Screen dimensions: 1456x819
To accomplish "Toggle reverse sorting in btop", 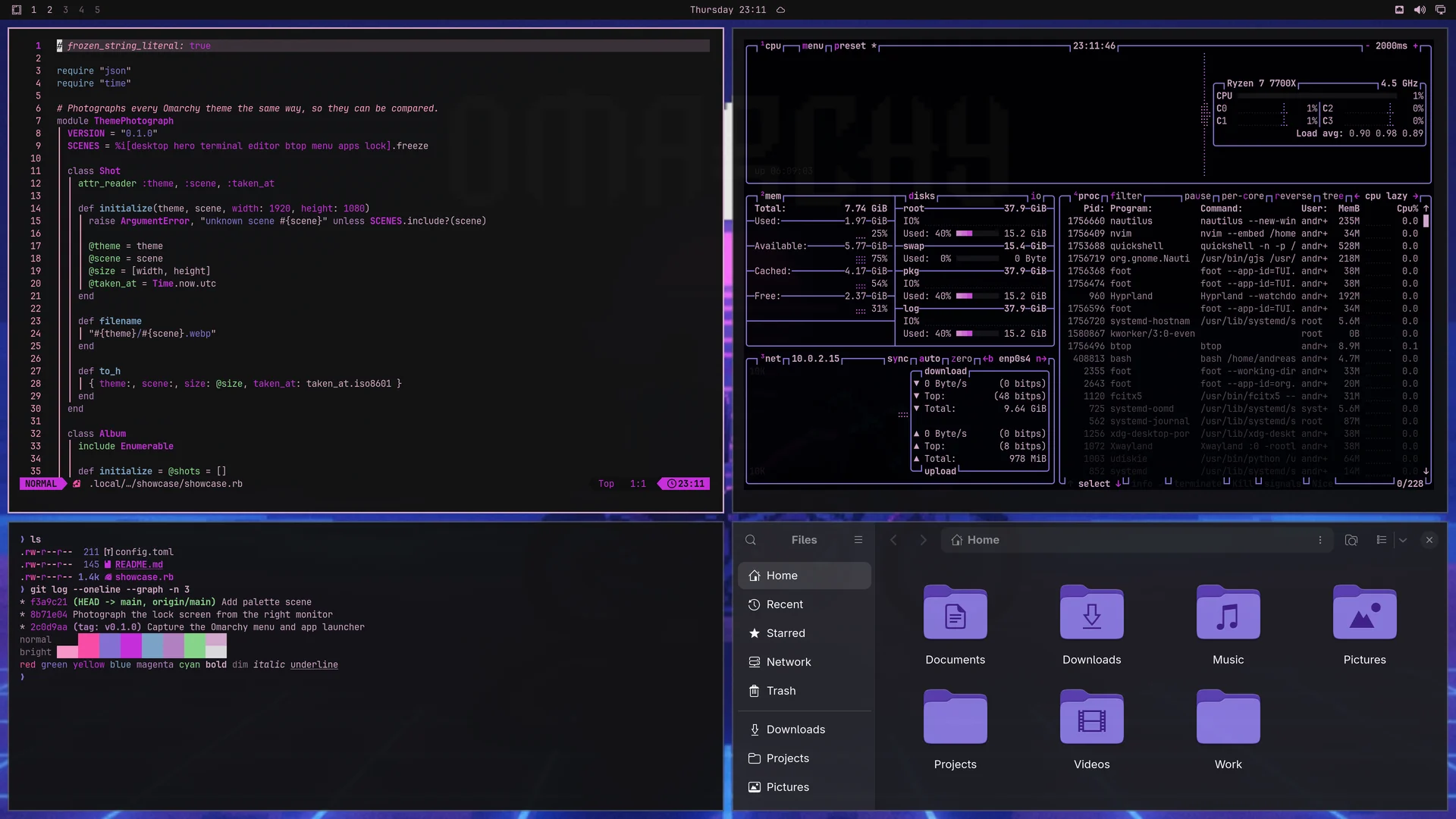I will pos(1293,196).
